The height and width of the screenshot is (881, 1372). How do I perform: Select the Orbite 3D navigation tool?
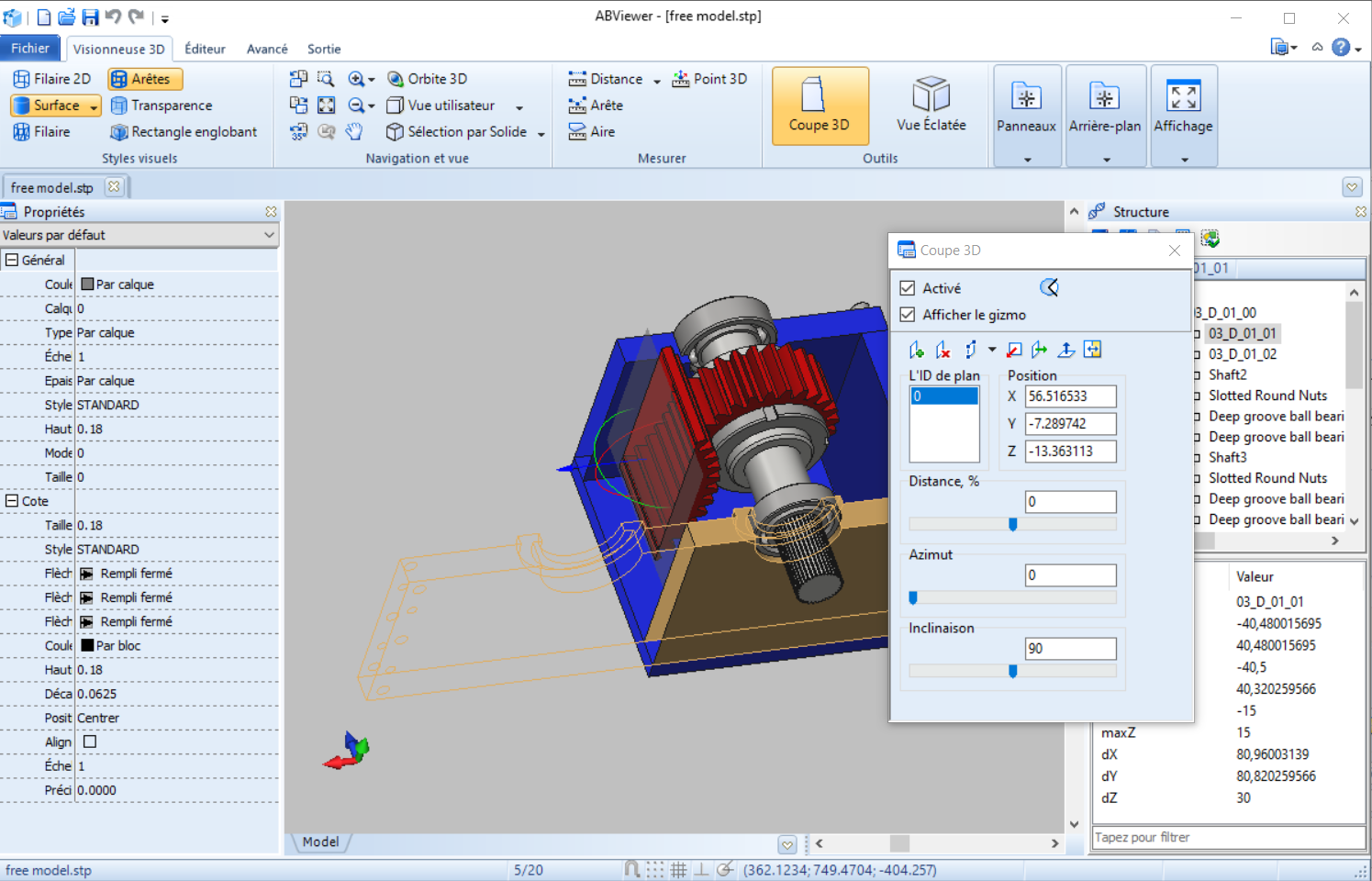pyautogui.click(x=427, y=79)
